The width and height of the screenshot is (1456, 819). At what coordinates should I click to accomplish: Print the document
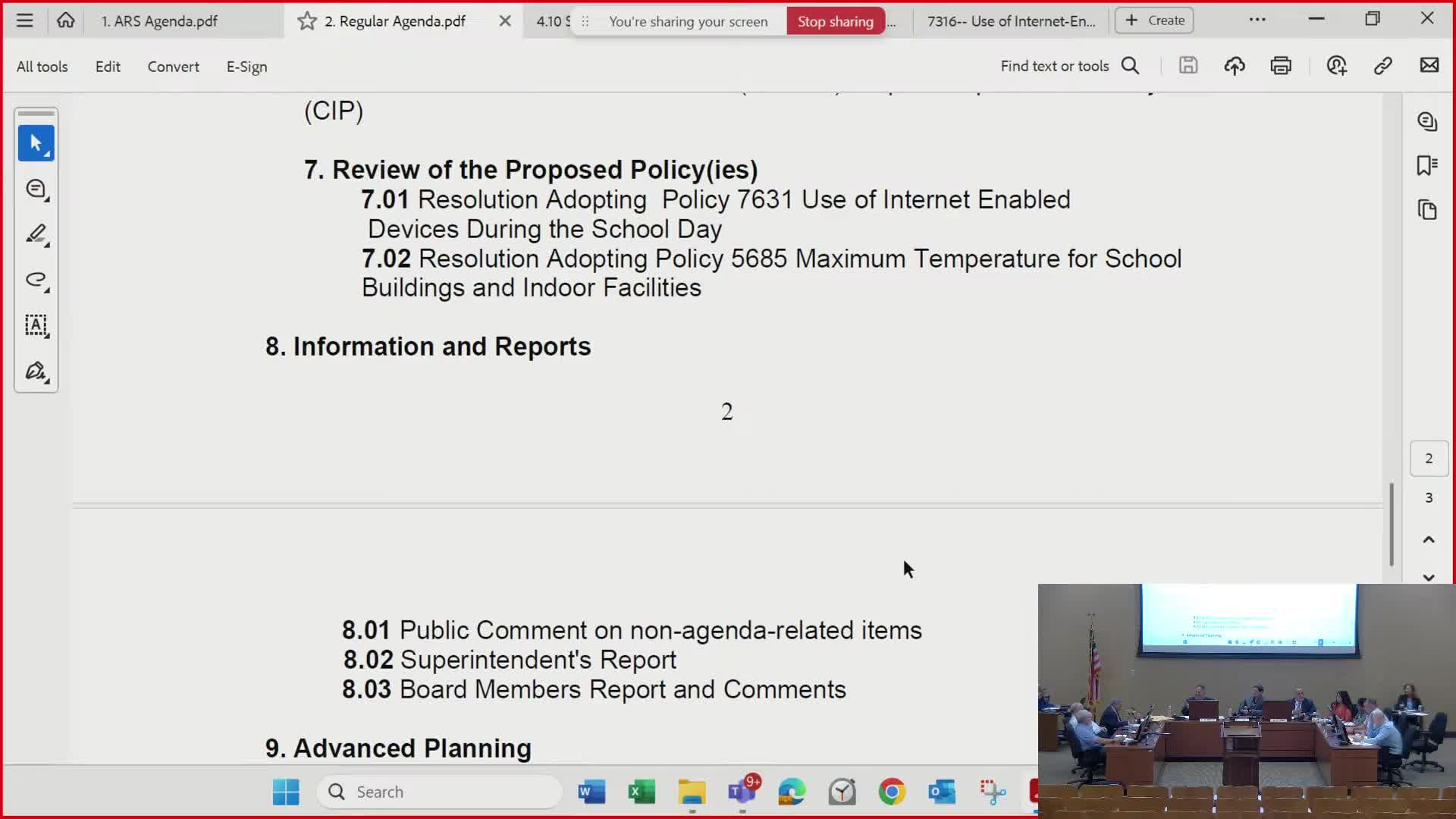(x=1281, y=66)
